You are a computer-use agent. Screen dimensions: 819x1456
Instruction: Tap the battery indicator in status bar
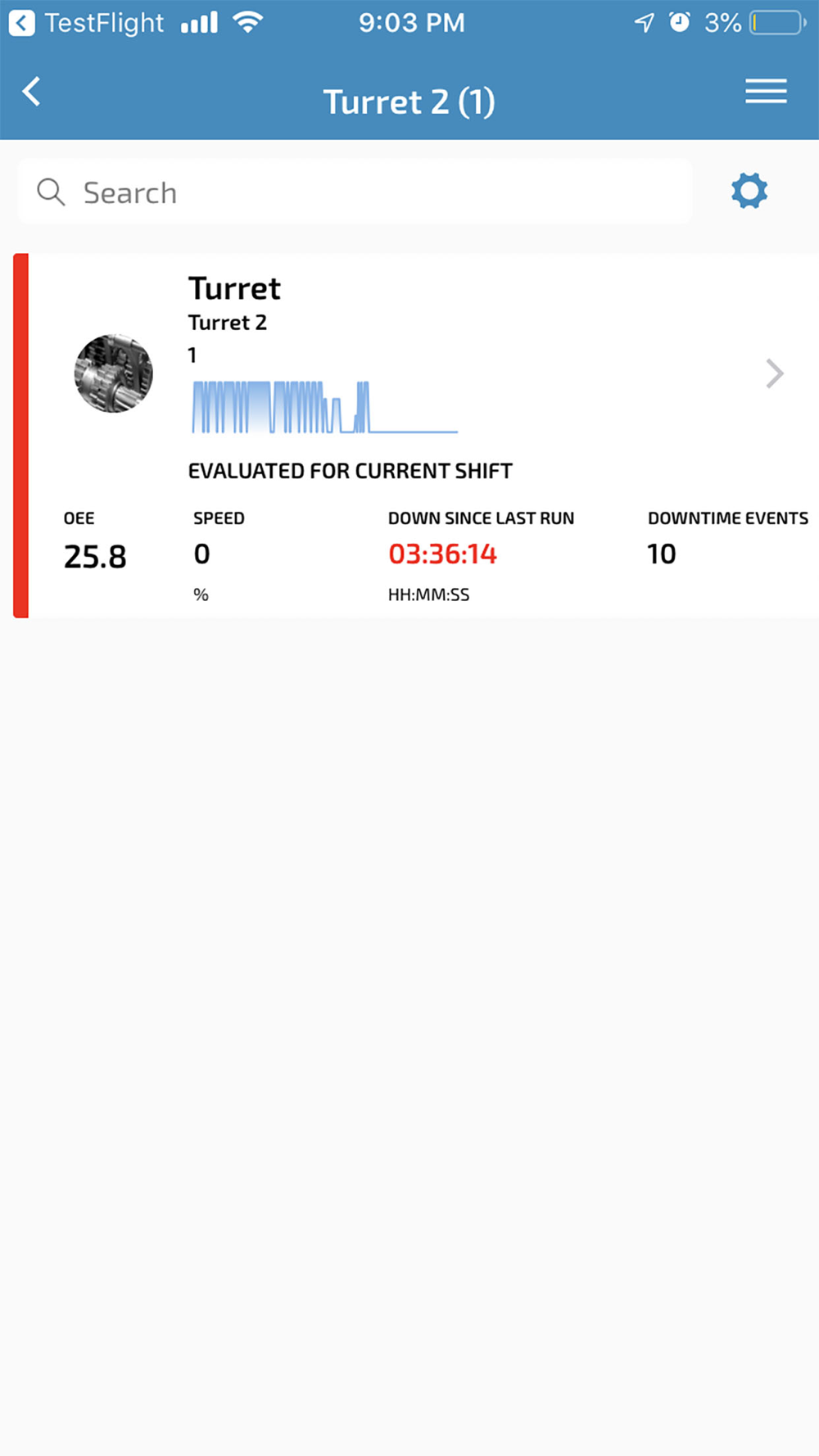tap(778, 22)
